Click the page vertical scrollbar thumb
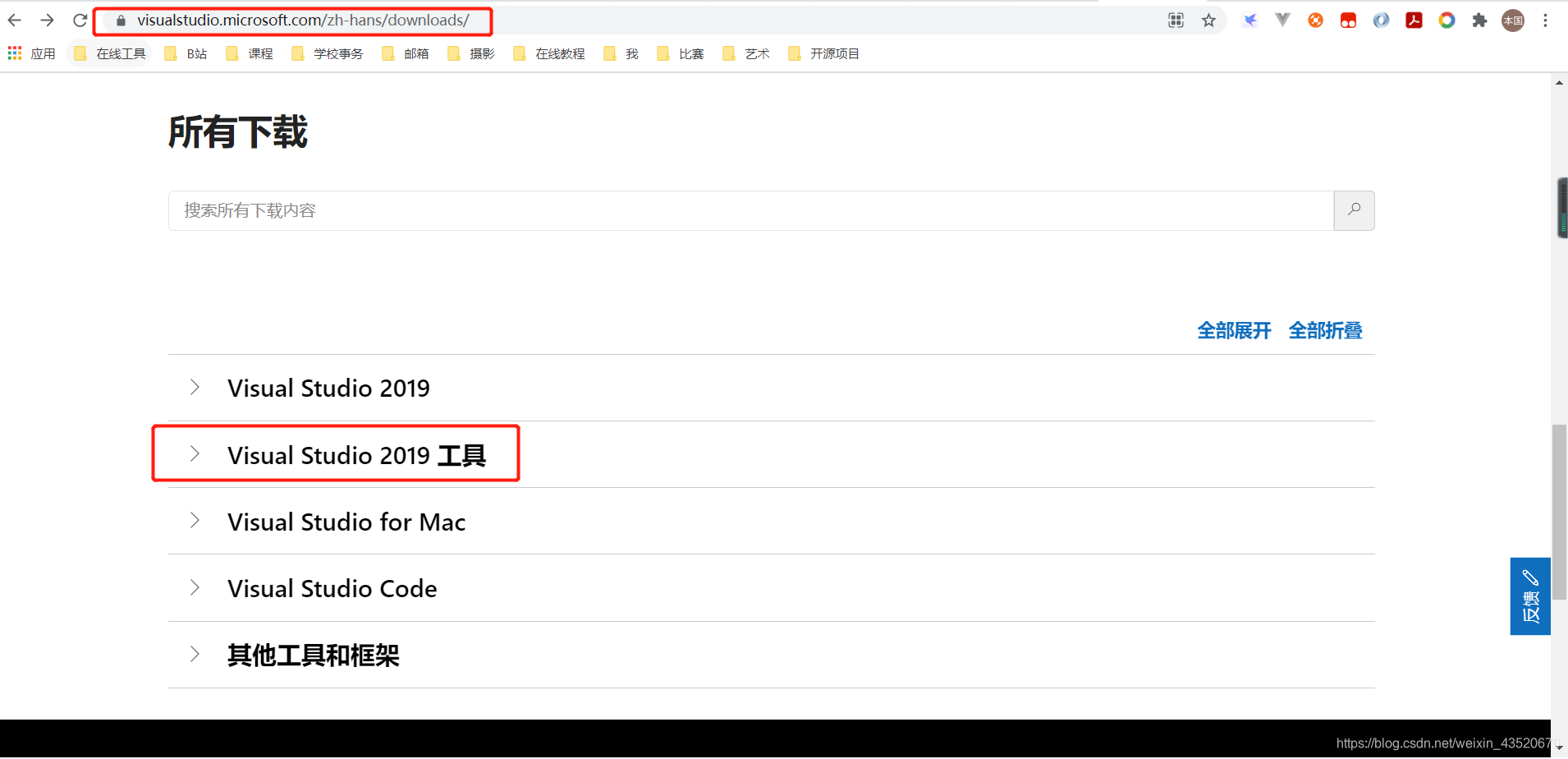 click(x=1559, y=512)
